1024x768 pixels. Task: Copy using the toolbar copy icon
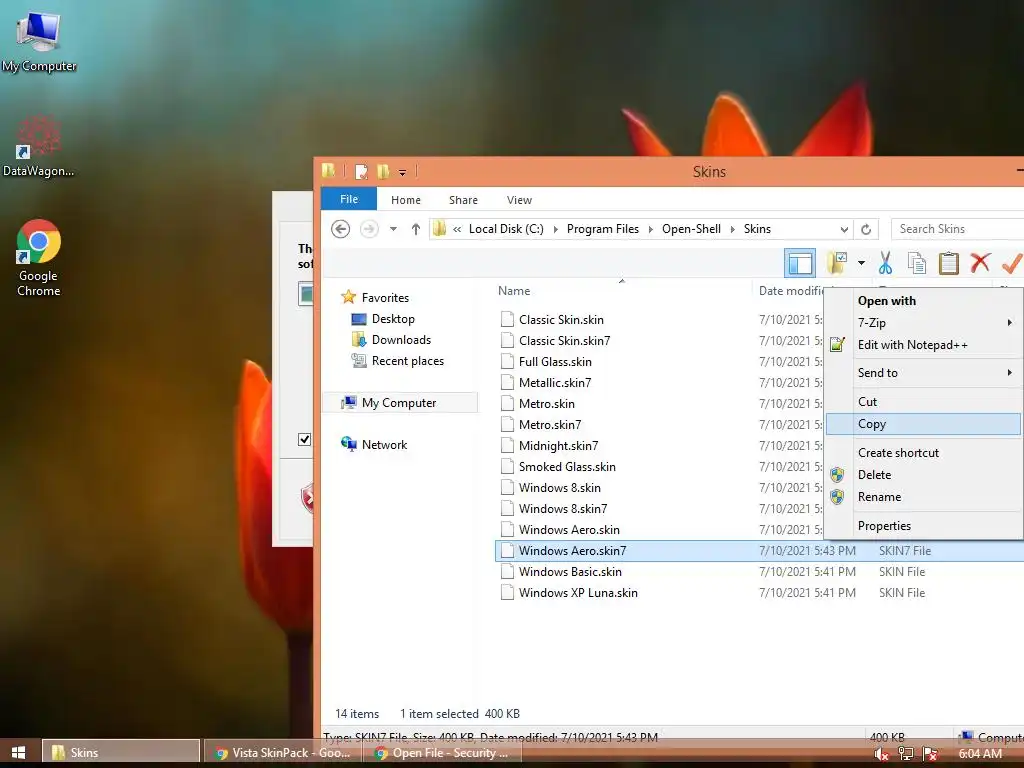pos(917,263)
